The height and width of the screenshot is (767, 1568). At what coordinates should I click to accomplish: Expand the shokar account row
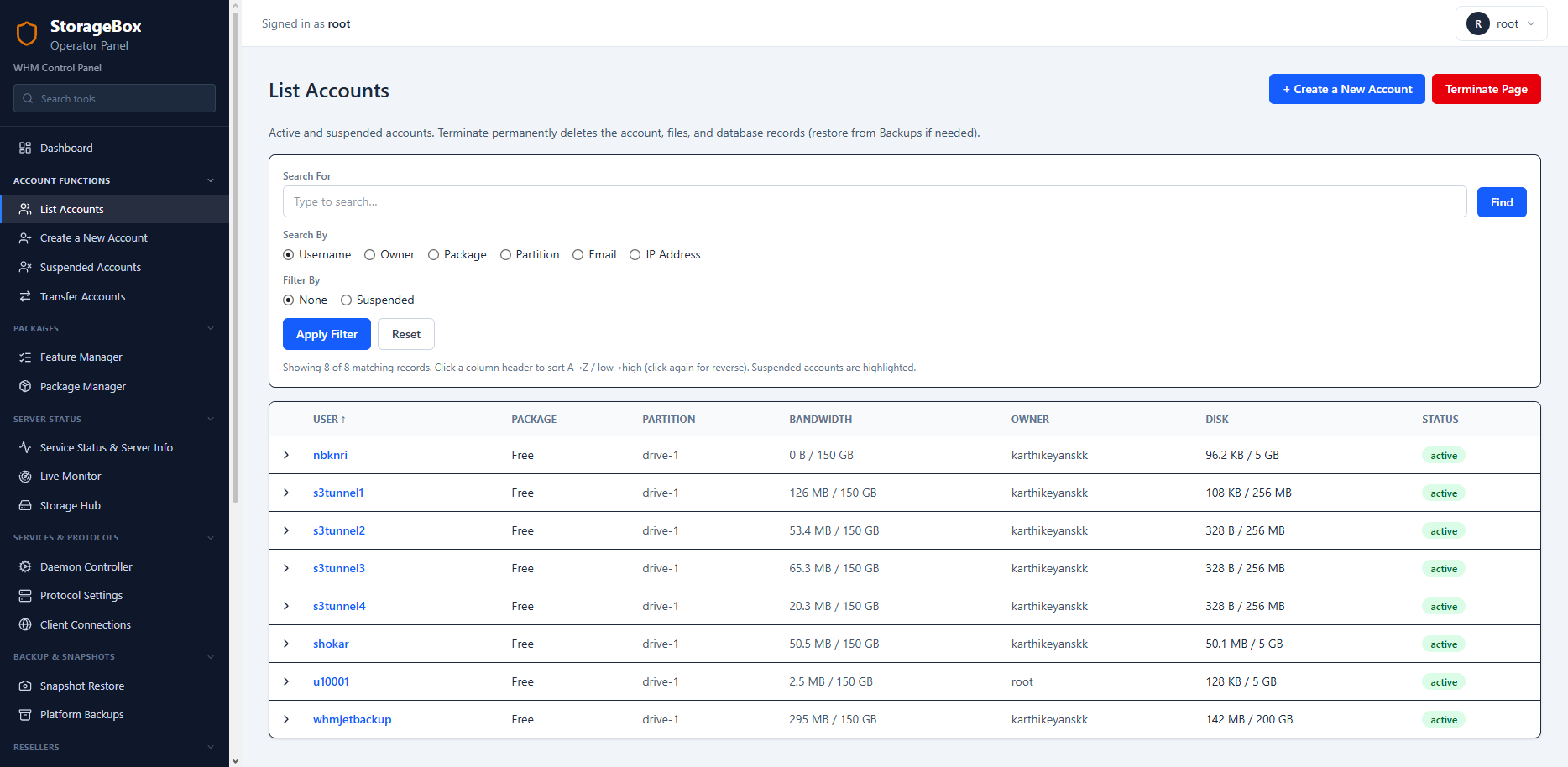[x=286, y=644]
